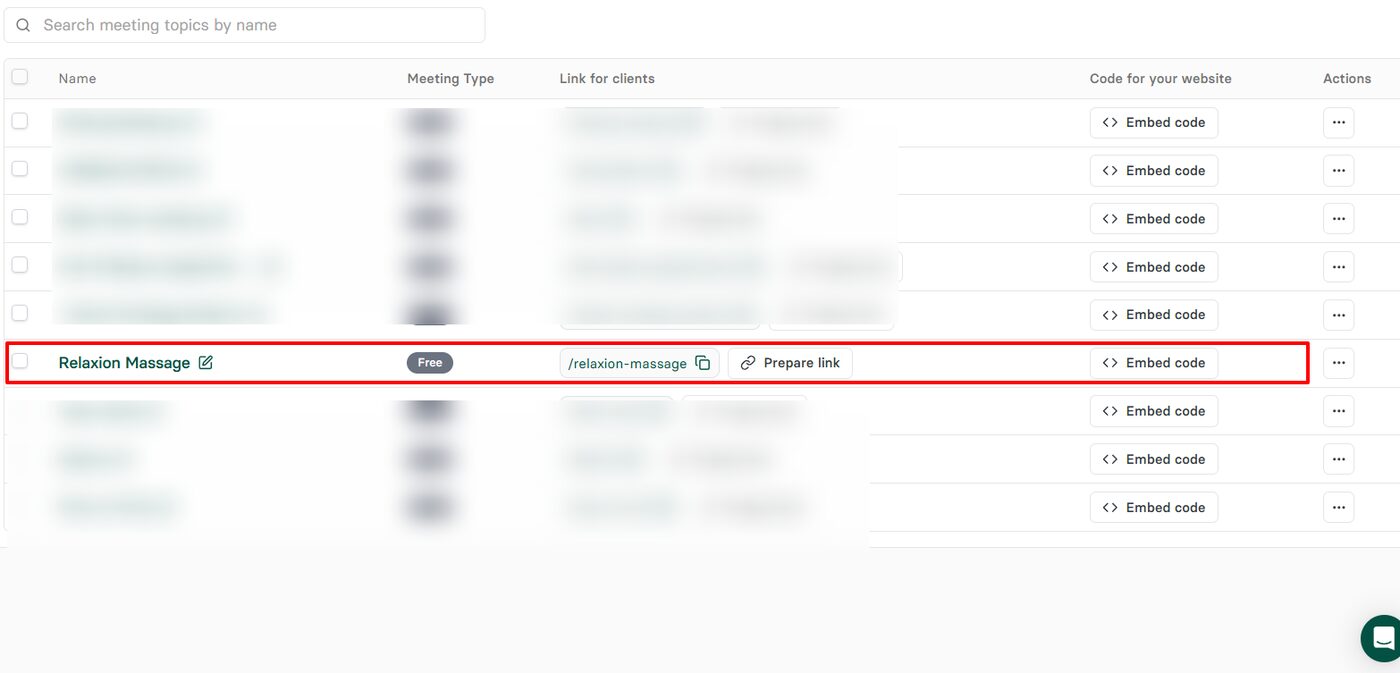Viewport: 1400px width, 673px height.
Task: Check the first row's checkbox
Action: 20,121
